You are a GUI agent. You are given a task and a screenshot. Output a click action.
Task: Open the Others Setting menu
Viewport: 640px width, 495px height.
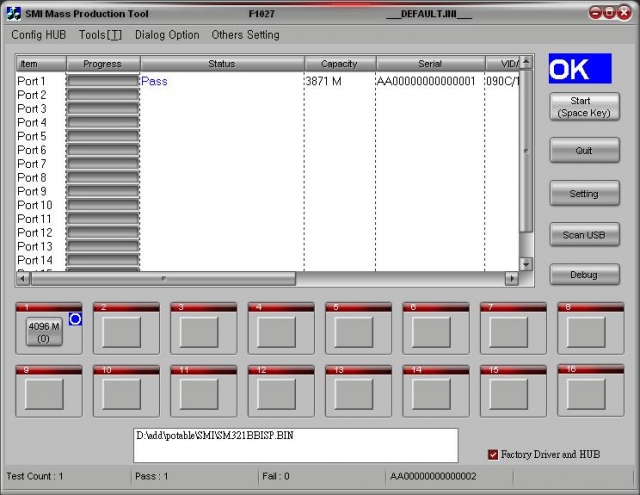tap(245, 35)
